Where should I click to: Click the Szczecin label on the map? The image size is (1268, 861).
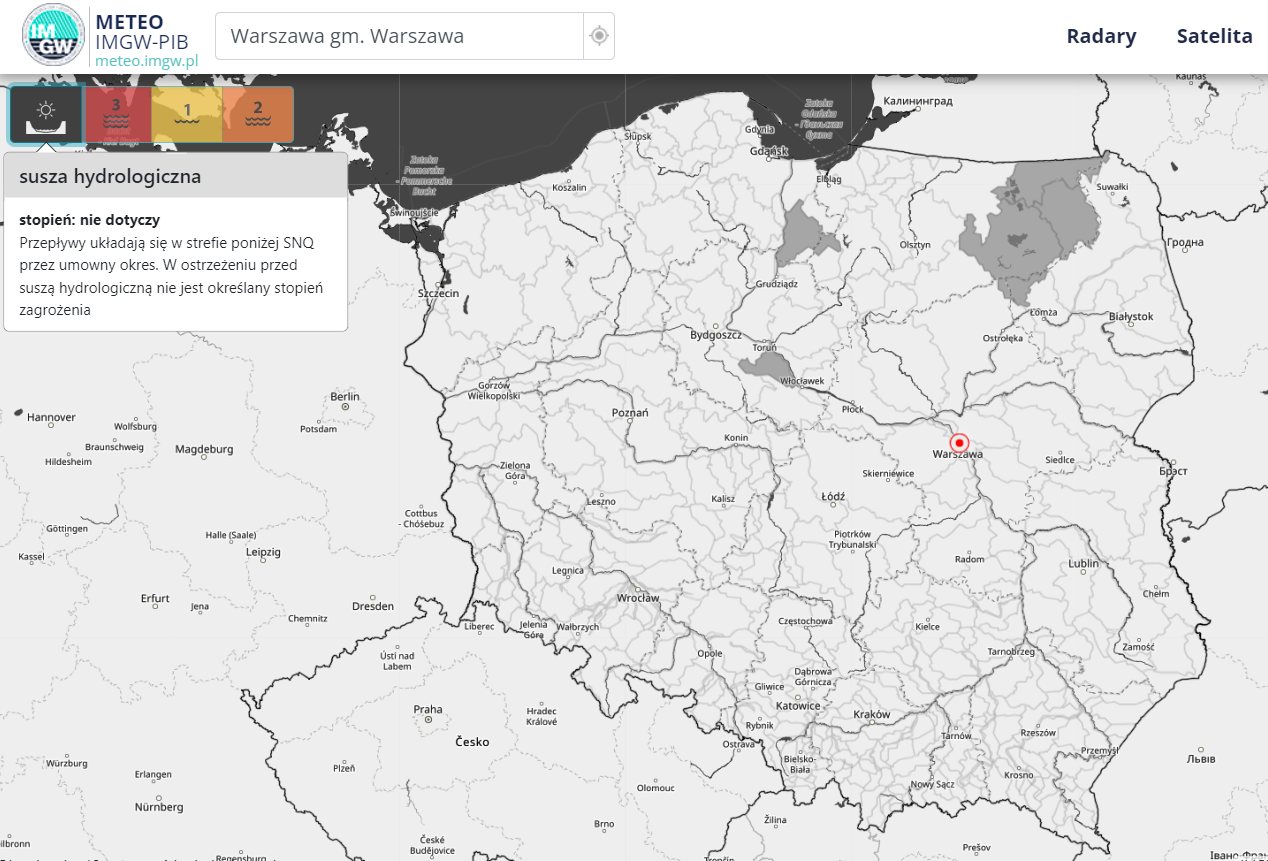(x=439, y=293)
